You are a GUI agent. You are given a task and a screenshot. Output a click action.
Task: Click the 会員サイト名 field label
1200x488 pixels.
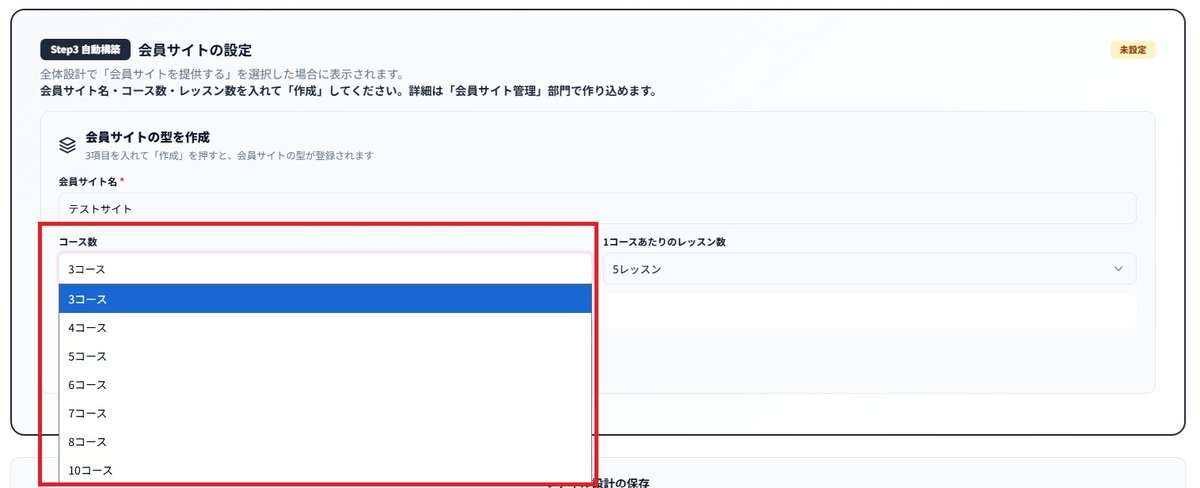(x=88, y=181)
